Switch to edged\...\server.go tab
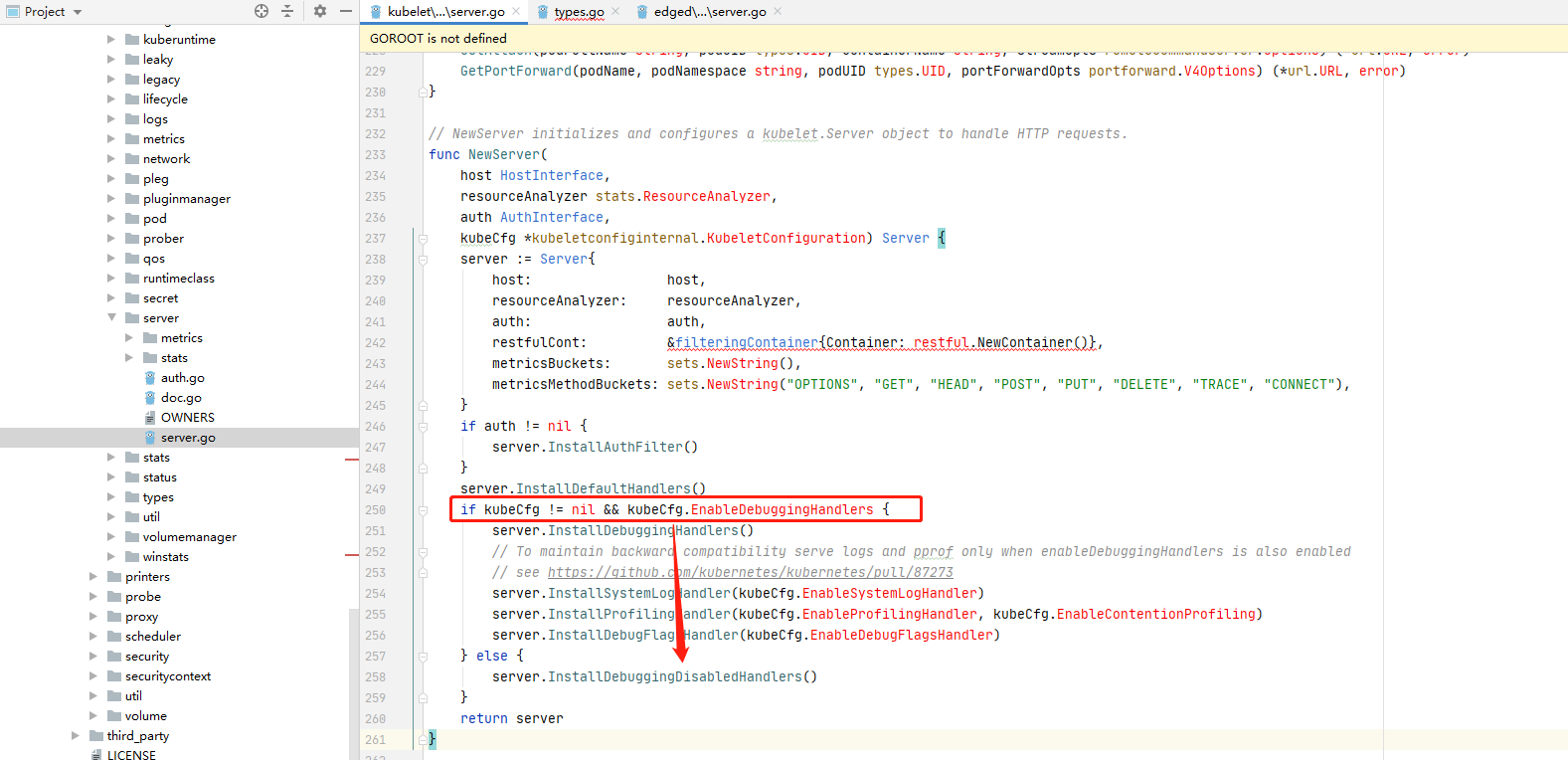The image size is (1568, 760). click(x=710, y=12)
